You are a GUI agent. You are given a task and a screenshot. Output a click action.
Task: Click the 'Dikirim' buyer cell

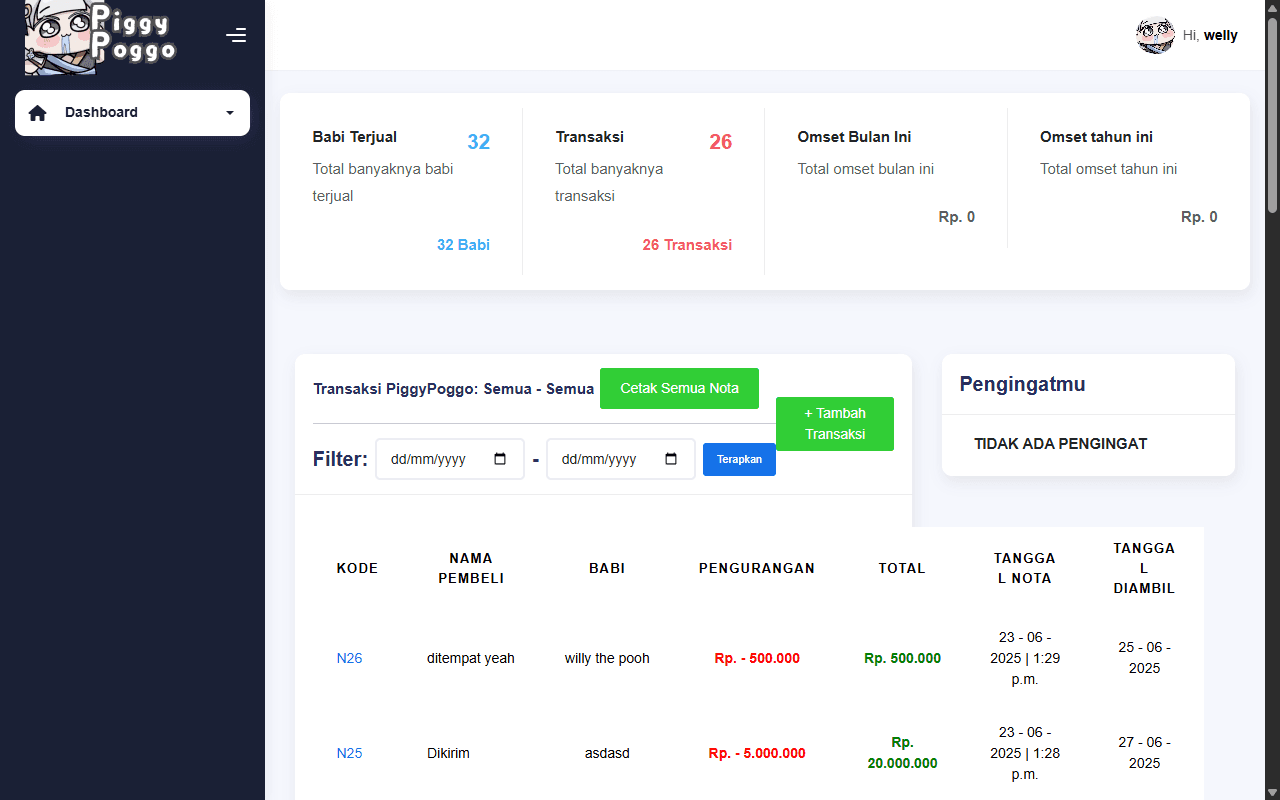[x=448, y=753]
